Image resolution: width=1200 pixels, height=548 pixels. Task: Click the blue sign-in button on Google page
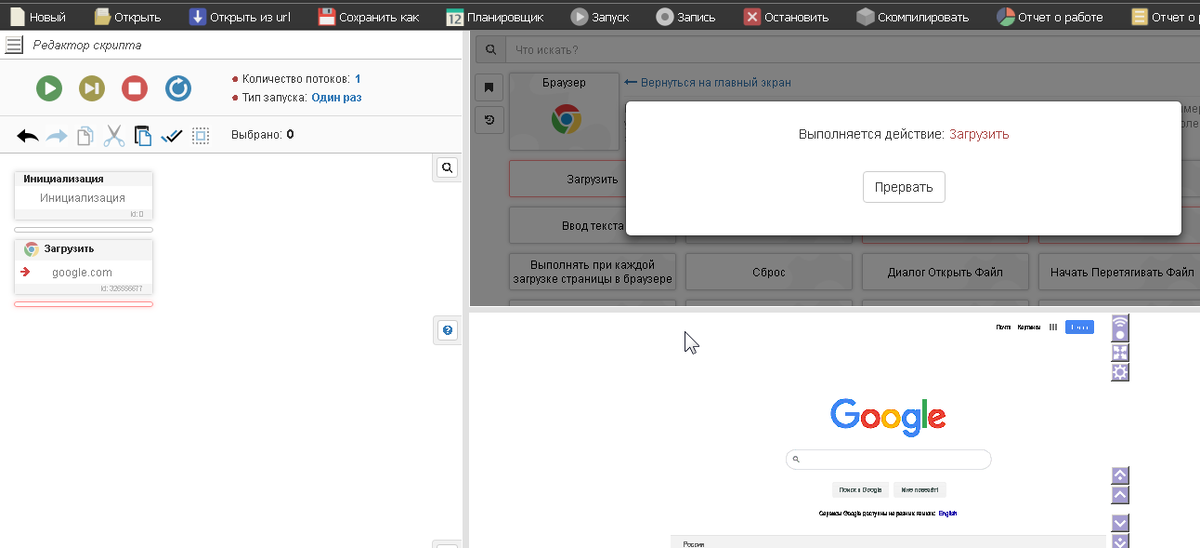pyautogui.click(x=1079, y=327)
